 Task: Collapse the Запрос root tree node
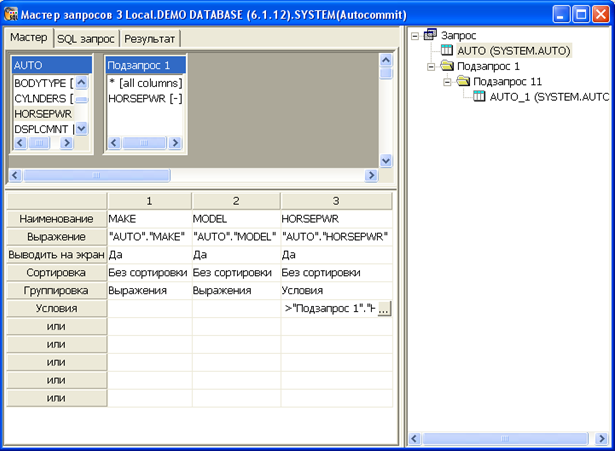coord(415,35)
